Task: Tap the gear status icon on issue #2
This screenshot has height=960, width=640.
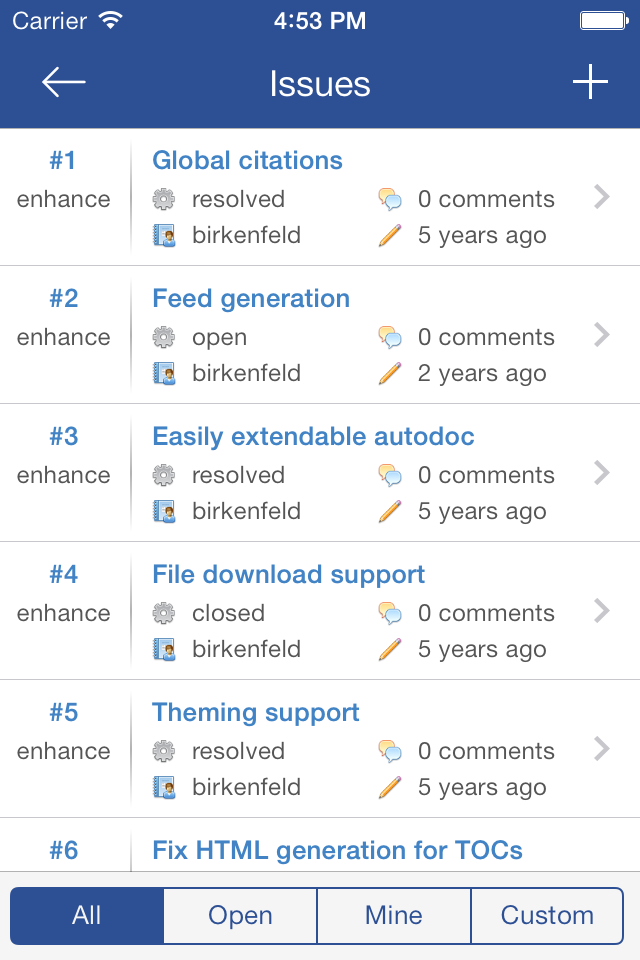Action: click(164, 337)
